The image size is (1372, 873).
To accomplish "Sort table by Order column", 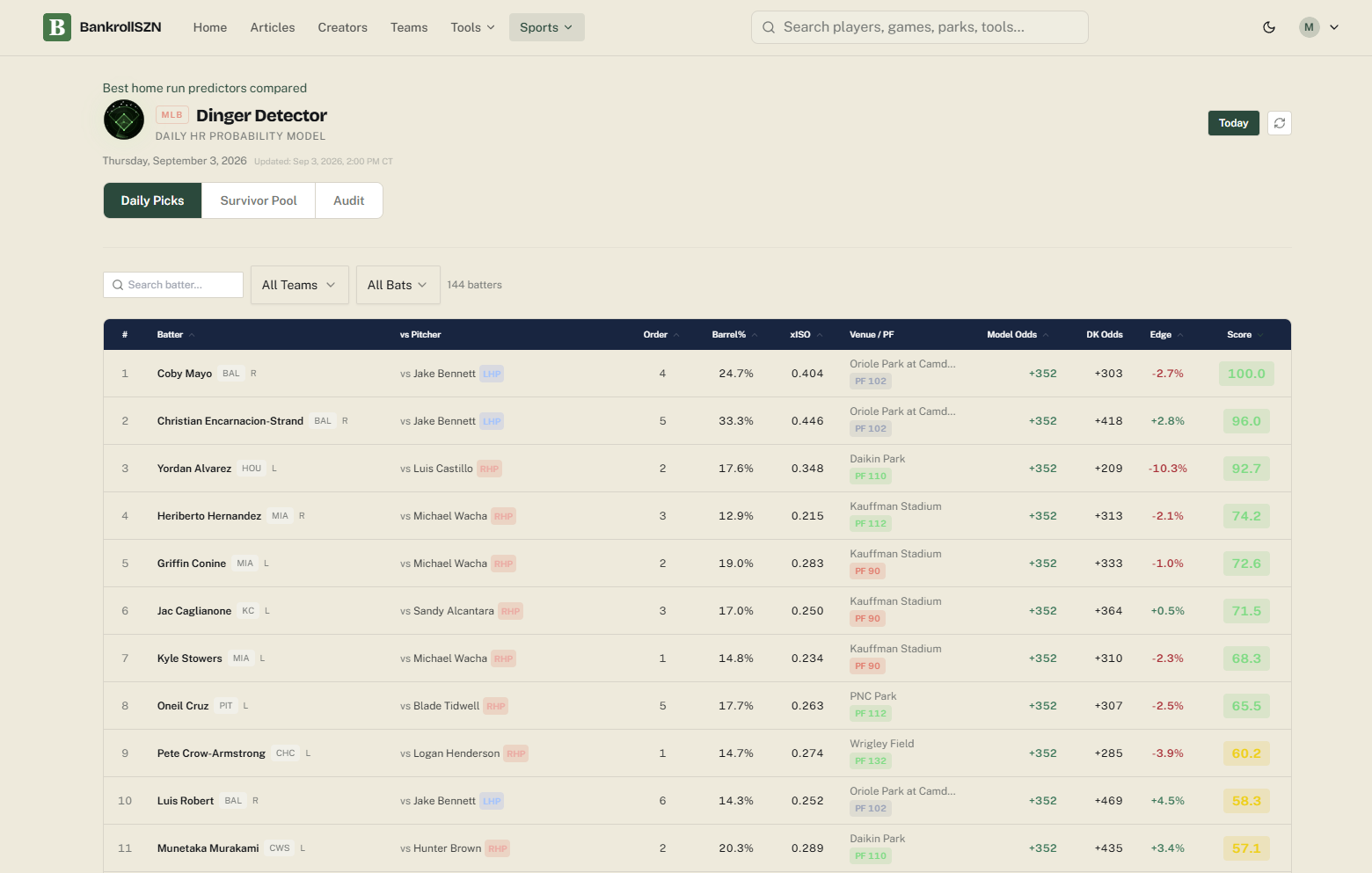I will [661, 335].
